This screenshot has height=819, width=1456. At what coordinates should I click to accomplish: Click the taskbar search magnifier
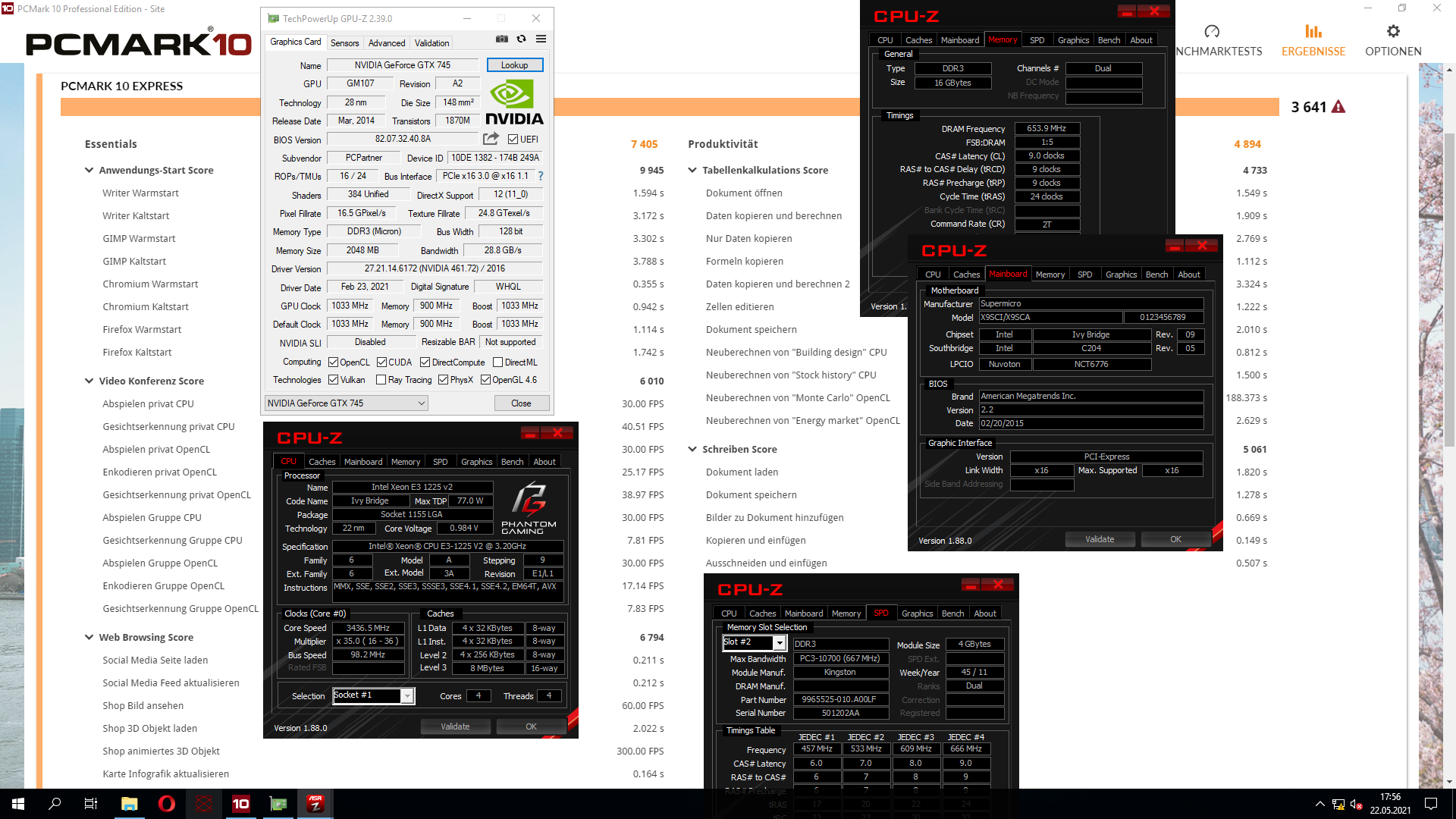[55, 804]
